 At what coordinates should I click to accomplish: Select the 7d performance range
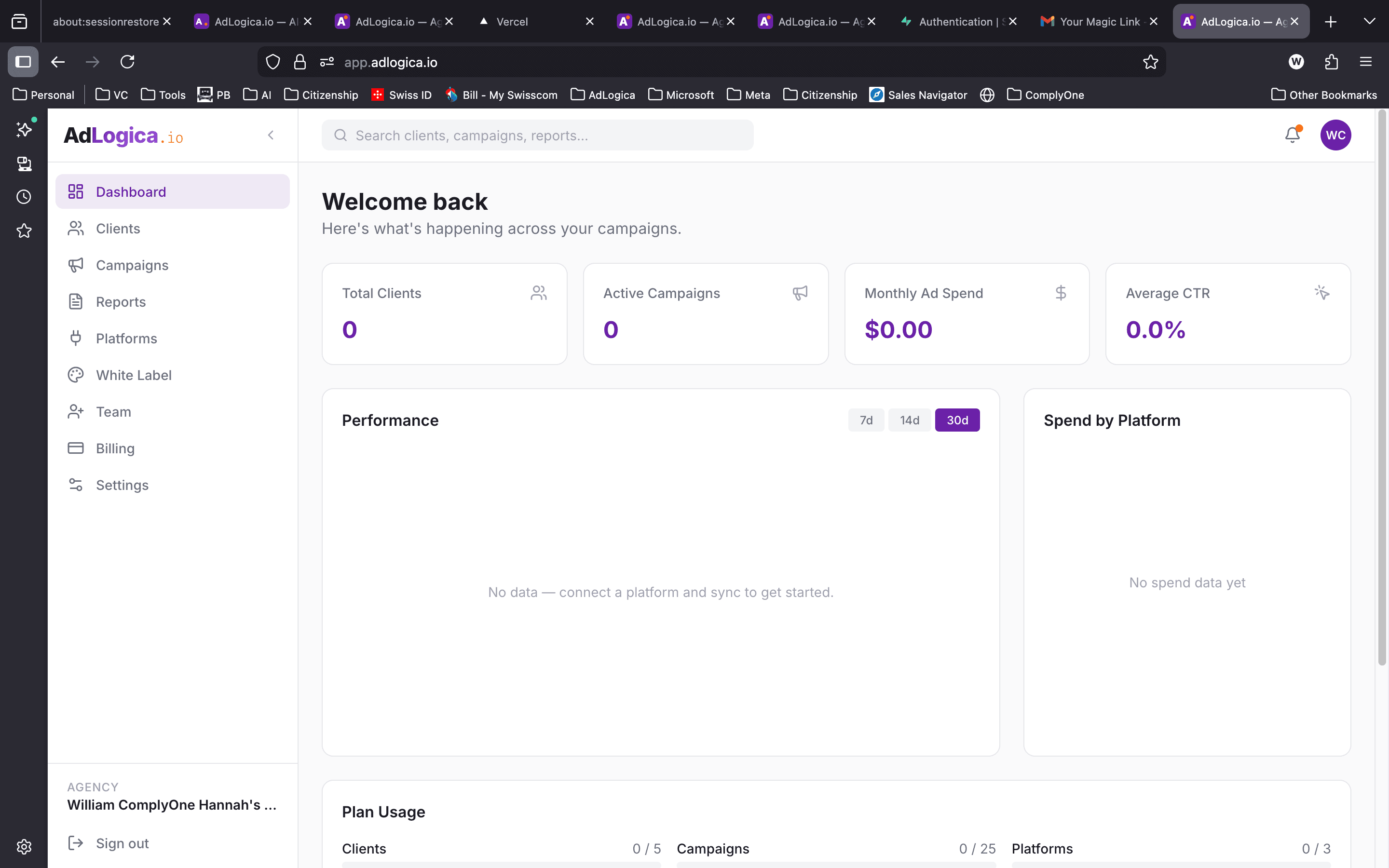[866, 420]
